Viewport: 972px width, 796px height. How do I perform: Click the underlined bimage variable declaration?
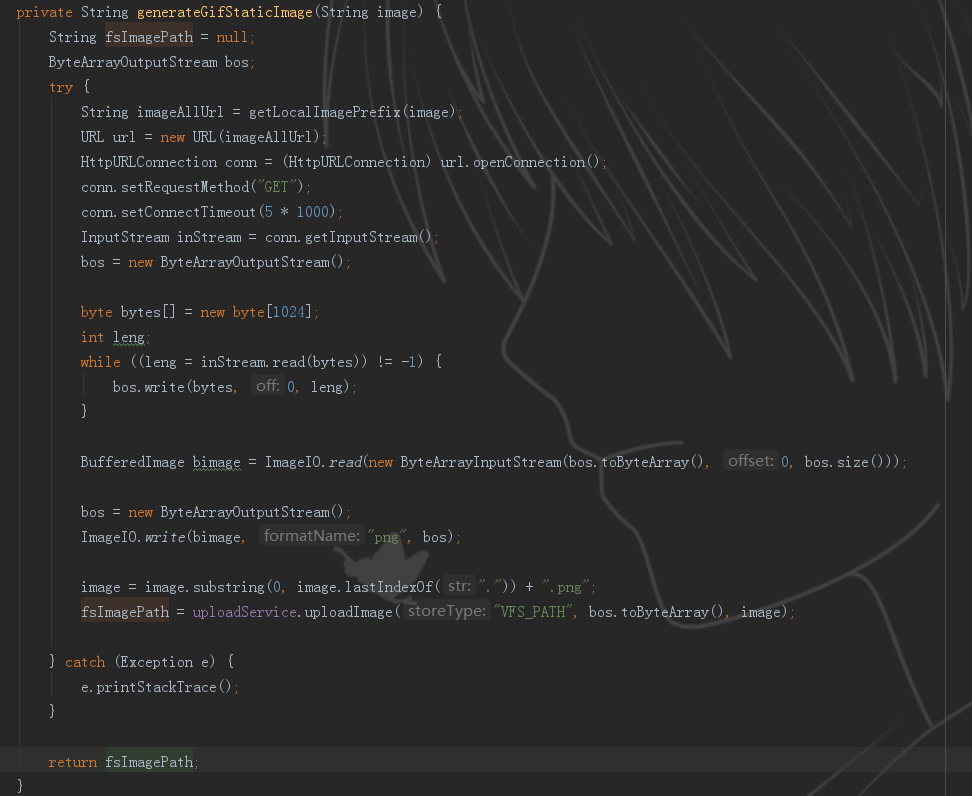pyautogui.click(x=216, y=462)
